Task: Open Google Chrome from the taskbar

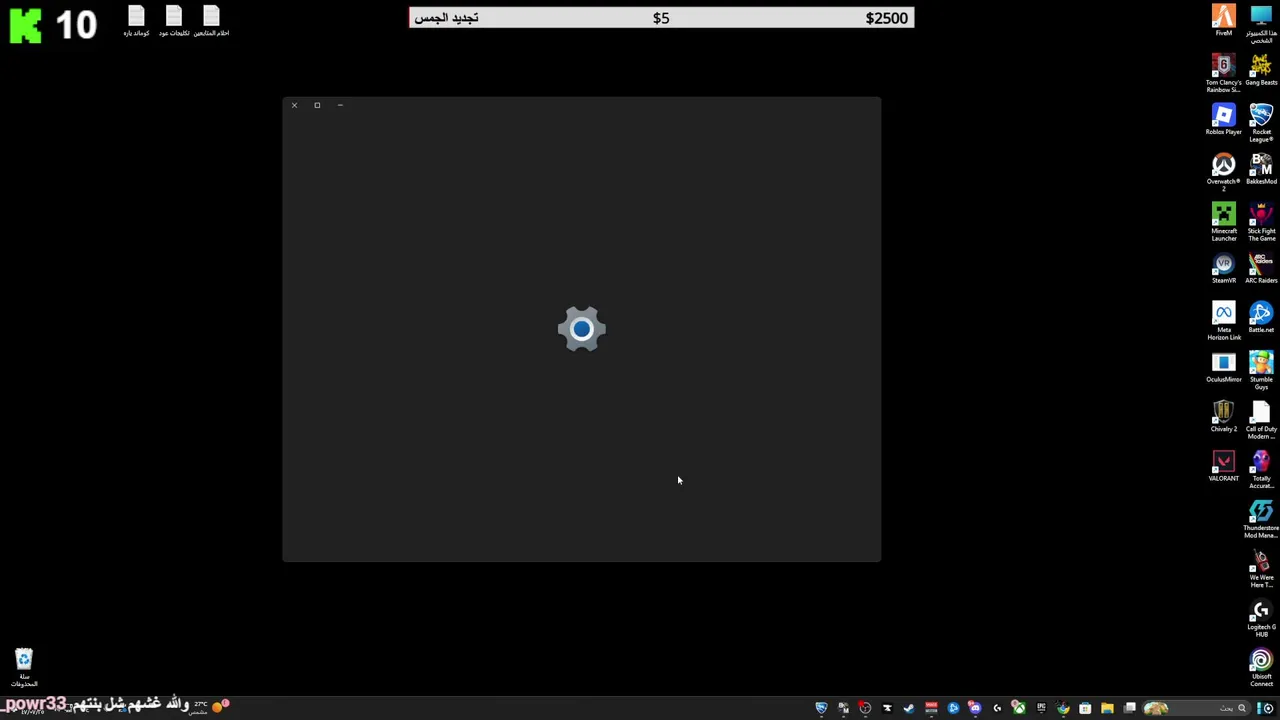Action: [1063, 708]
